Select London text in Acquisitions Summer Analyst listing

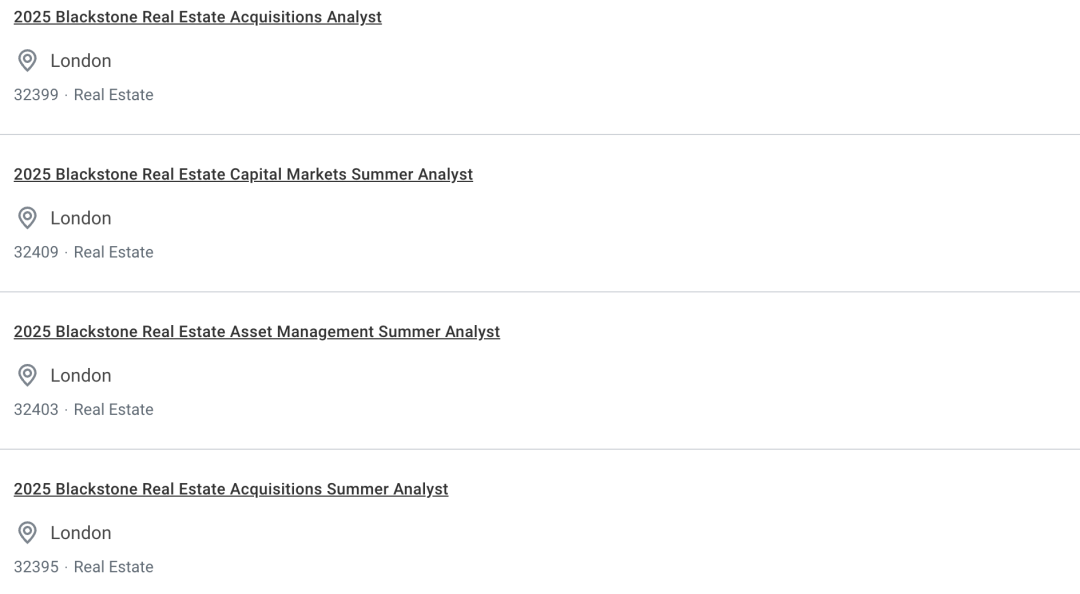point(81,533)
